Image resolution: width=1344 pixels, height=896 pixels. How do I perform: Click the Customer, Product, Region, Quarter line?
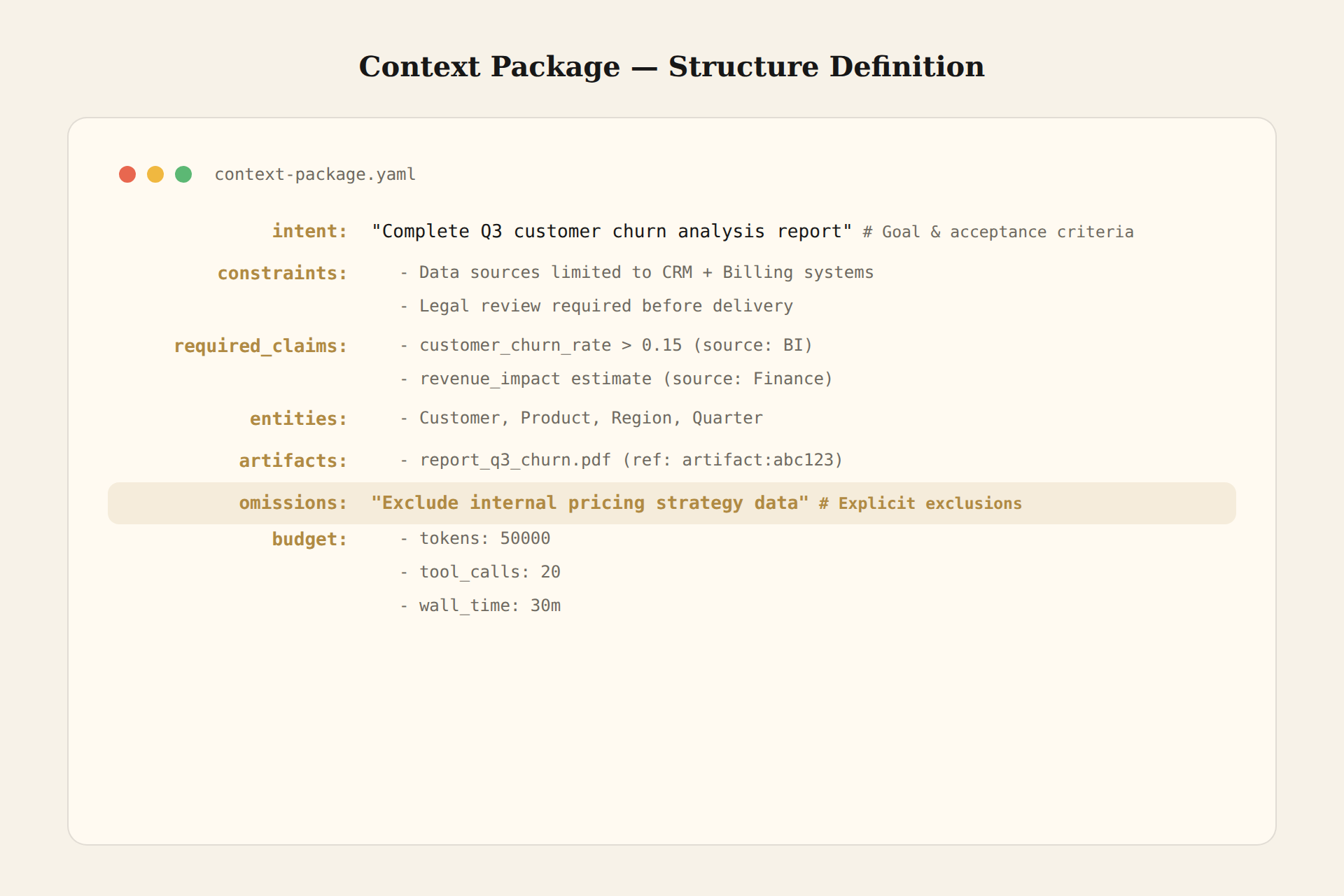581,418
